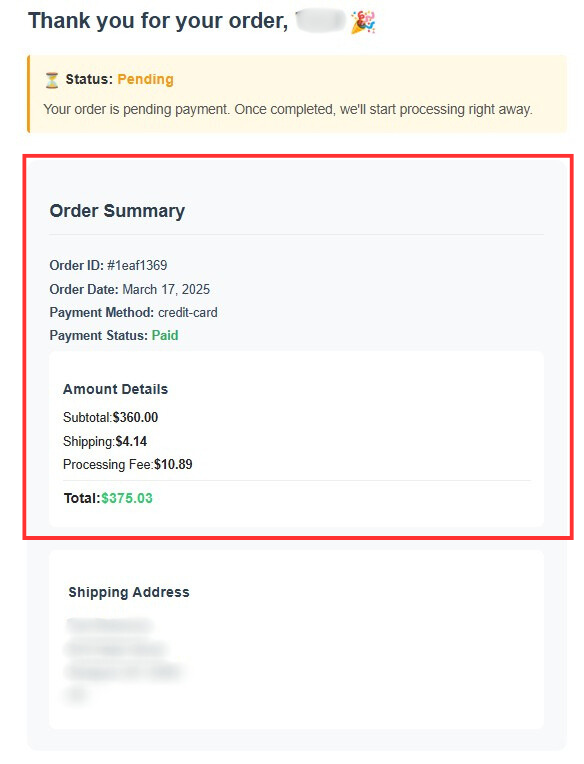Image resolution: width=584 pixels, height=764 pixels.
Task: Select the Shipping cost $4.14
Action: [x=131, y=441]
